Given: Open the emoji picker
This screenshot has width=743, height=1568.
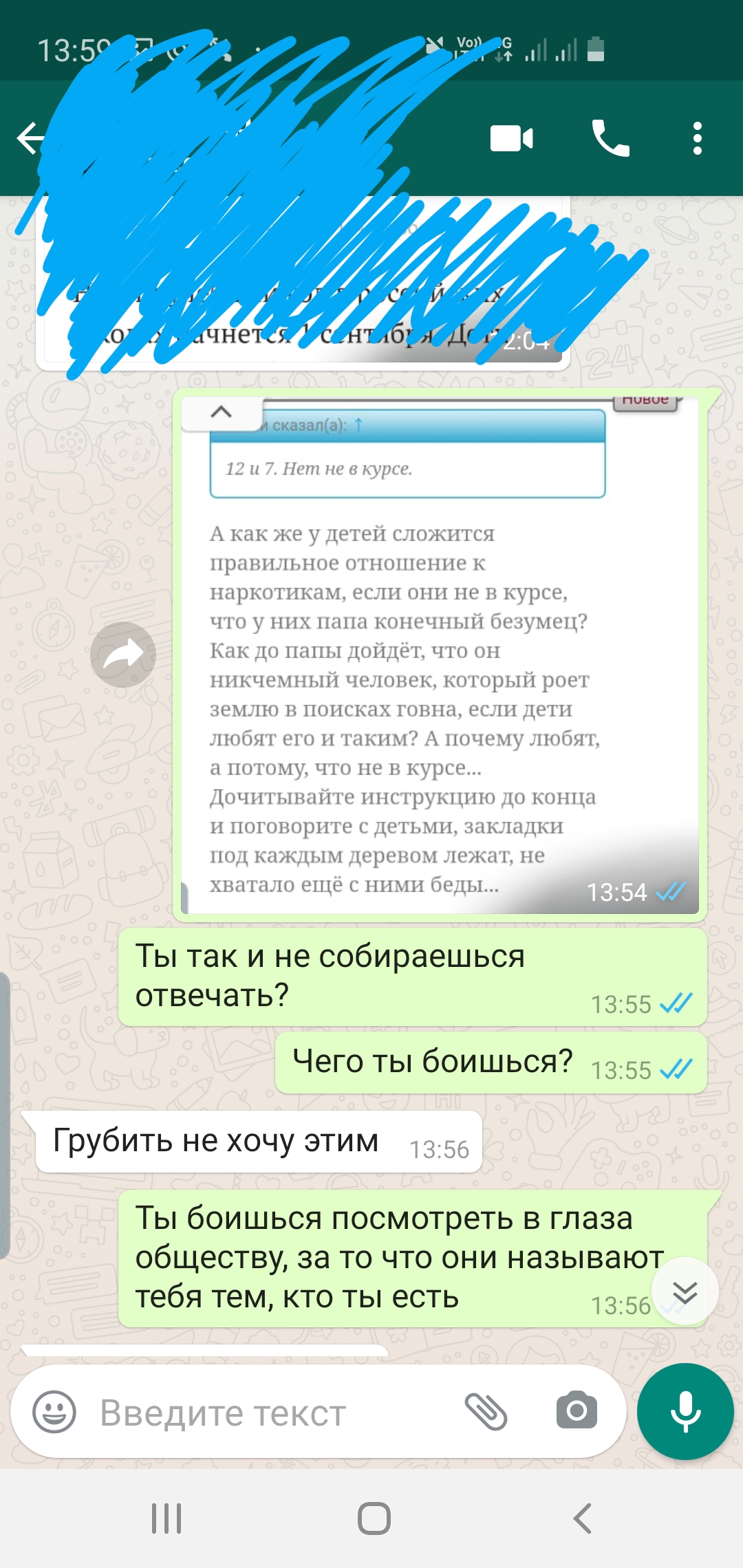Looking at the screenshot, I should tap(54, 1412).
